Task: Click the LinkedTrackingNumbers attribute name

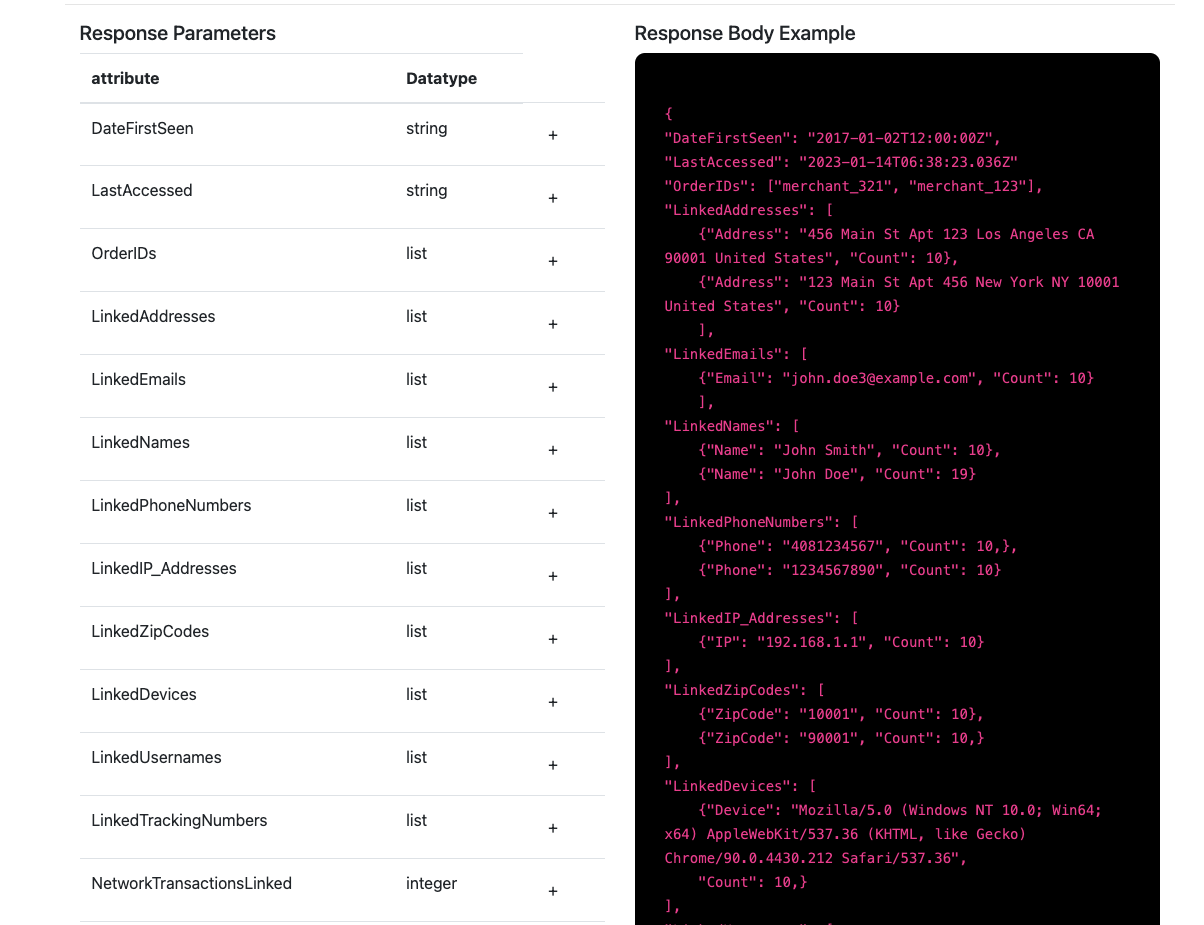Action: pyautogui.click(x=179, y=820)
